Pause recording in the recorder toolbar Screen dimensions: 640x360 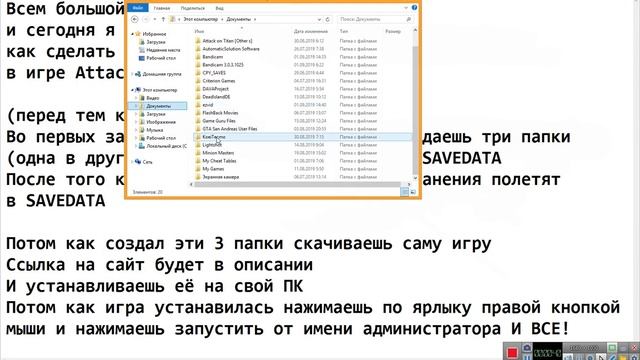[x=527, y=357]
